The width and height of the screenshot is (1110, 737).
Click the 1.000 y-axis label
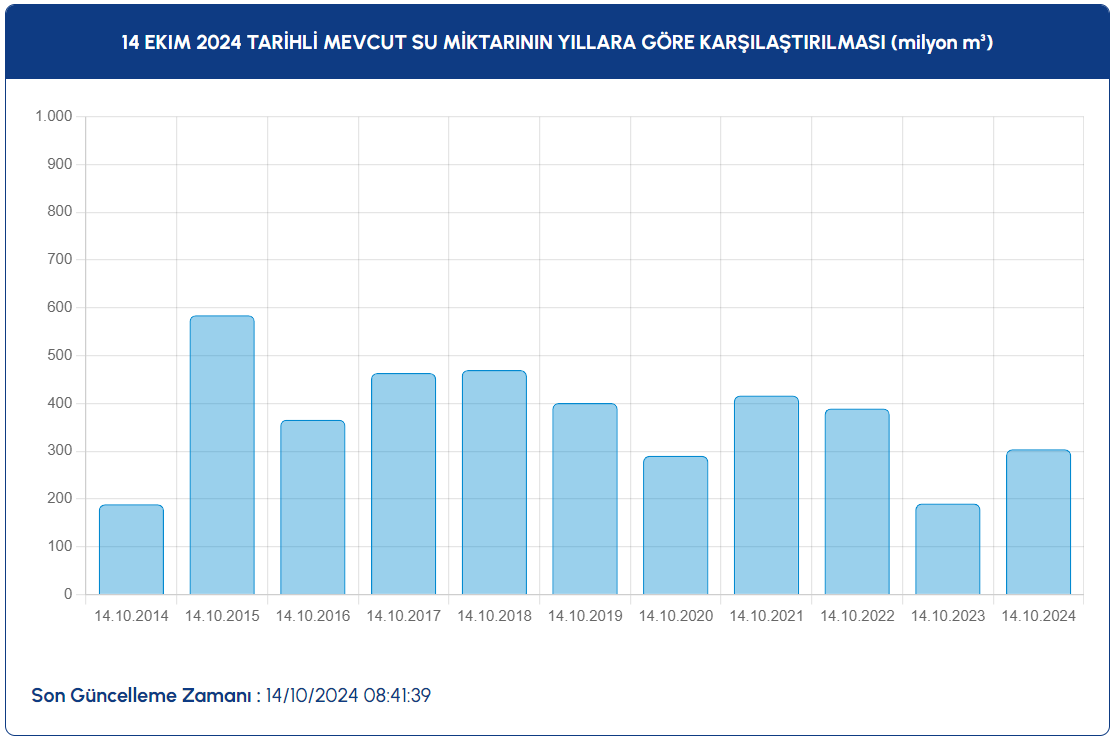coord(54,116)
